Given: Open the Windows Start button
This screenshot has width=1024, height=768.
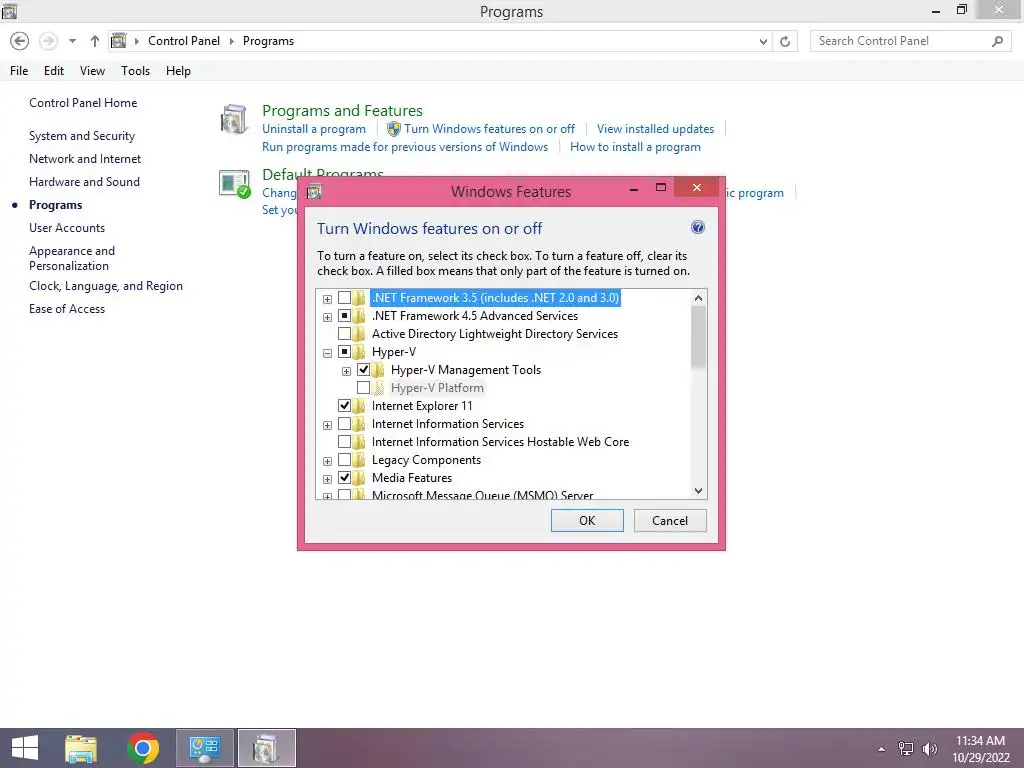Looking at the screenshot, I should pos(25,748).
